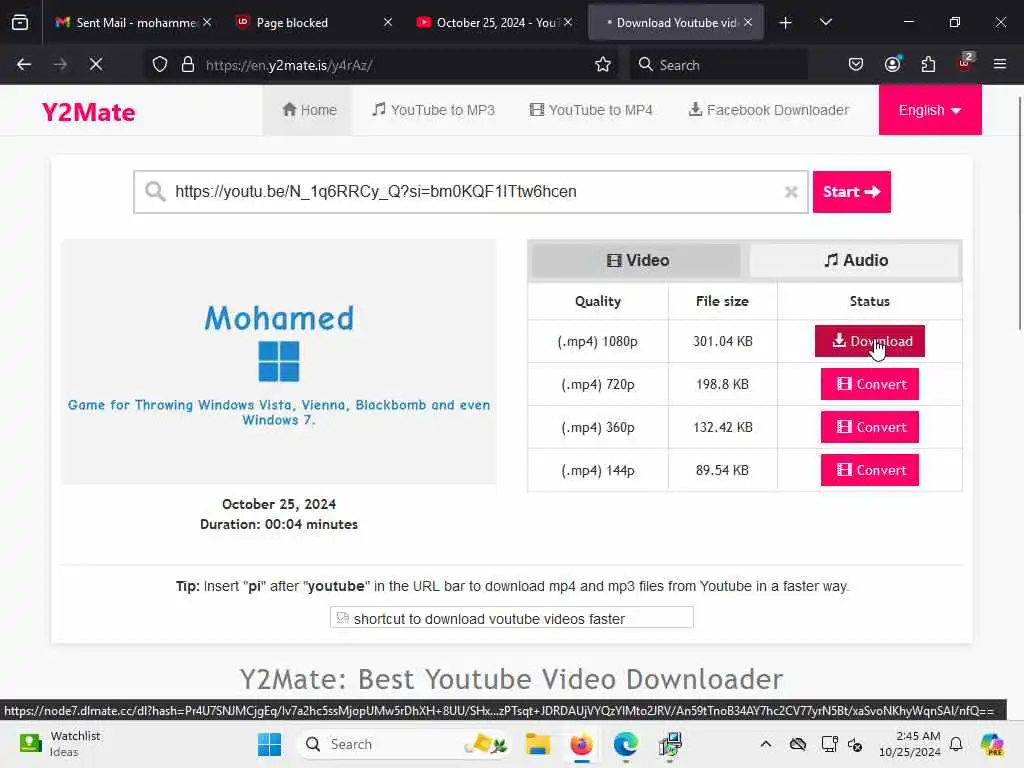Open Watchlist Ideas widget on taskbar

tap(60, 744)
